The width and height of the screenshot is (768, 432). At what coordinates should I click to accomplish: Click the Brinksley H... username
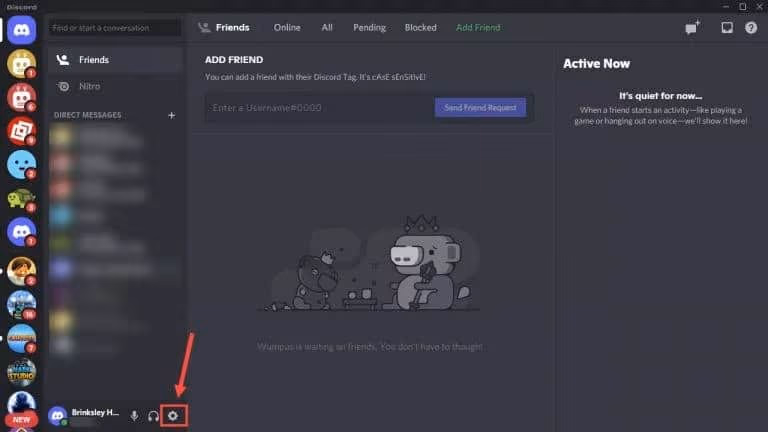coord(95,412)
